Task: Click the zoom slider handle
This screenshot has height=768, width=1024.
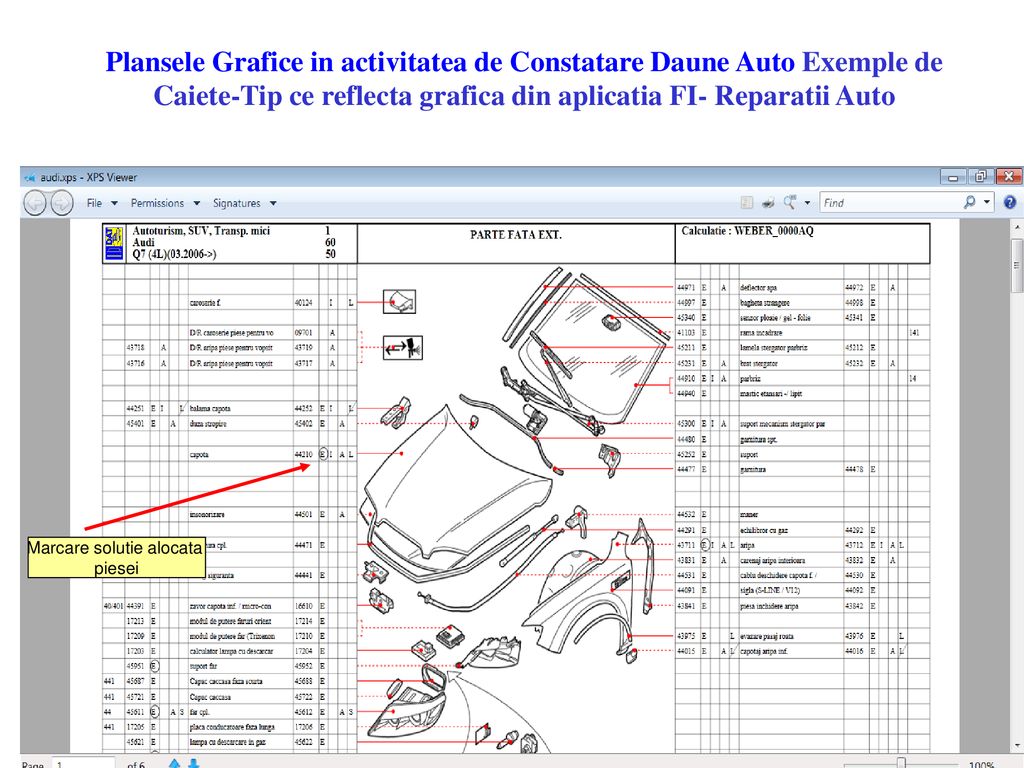Action: click(901, 763)
